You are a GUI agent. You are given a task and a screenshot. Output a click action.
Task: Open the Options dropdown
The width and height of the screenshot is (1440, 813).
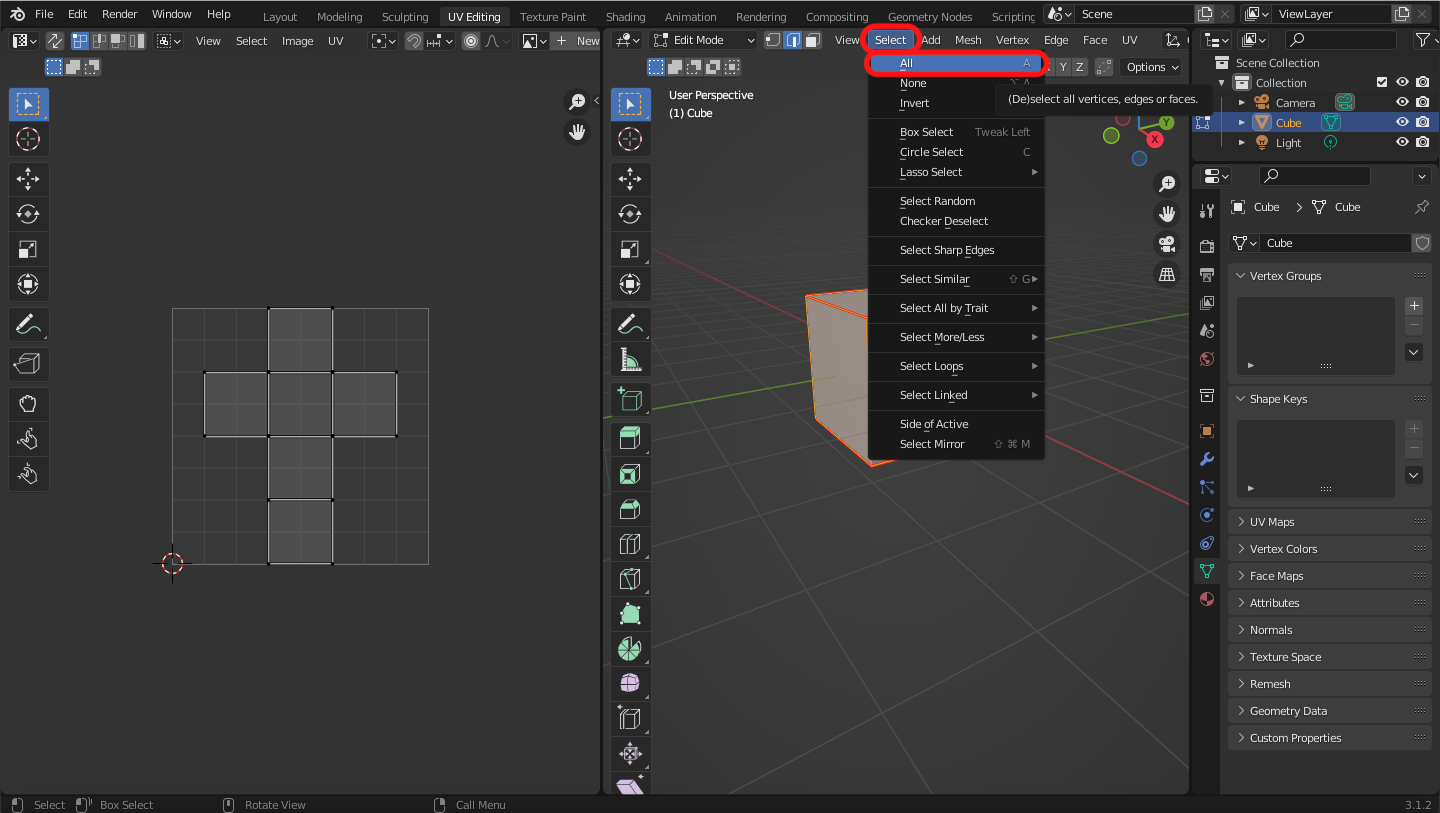pyautogui.click(x=1151, y=67)
